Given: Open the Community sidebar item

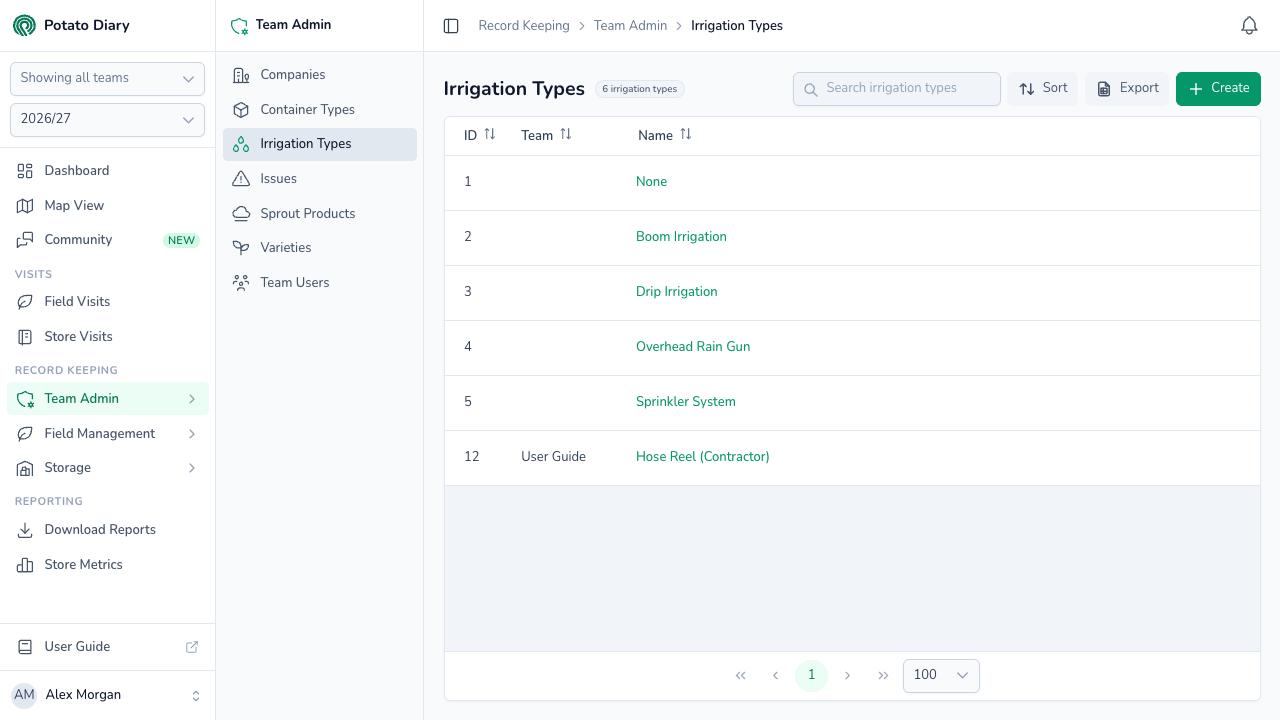Looking at the screenshot, I should pos(108,240).
